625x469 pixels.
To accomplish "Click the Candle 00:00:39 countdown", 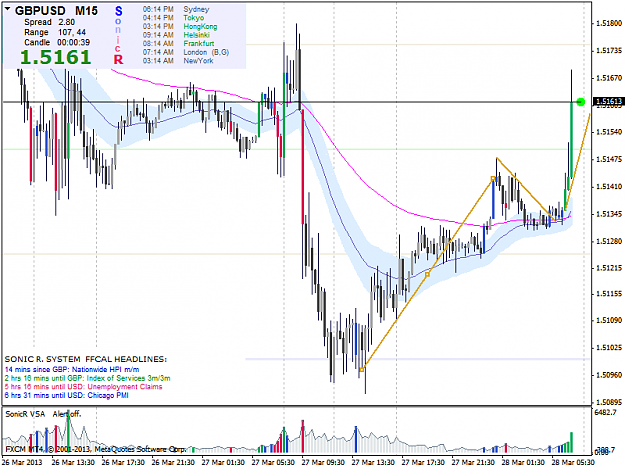I will click(57, 42).
